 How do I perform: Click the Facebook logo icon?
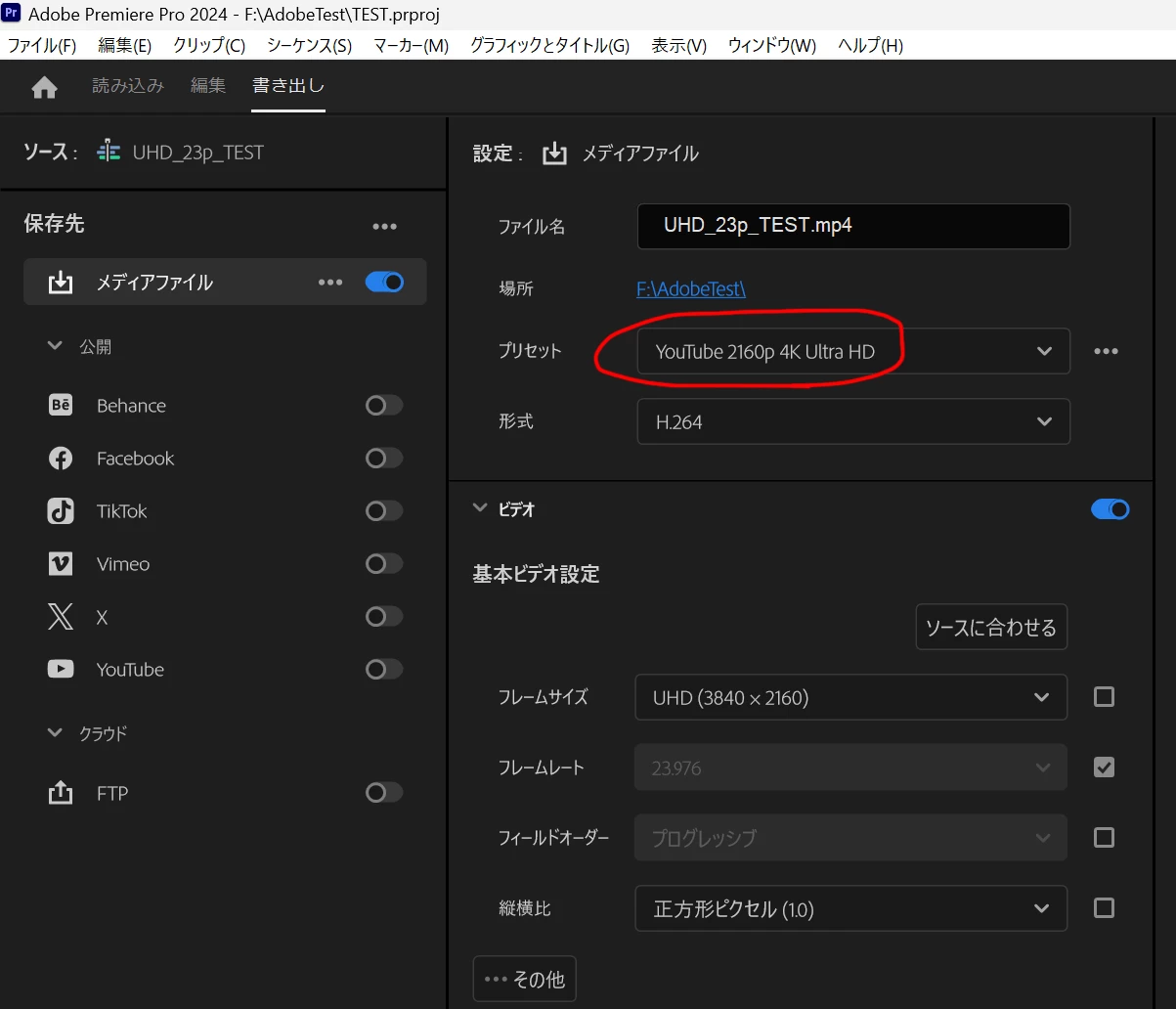tap(61, 458)
